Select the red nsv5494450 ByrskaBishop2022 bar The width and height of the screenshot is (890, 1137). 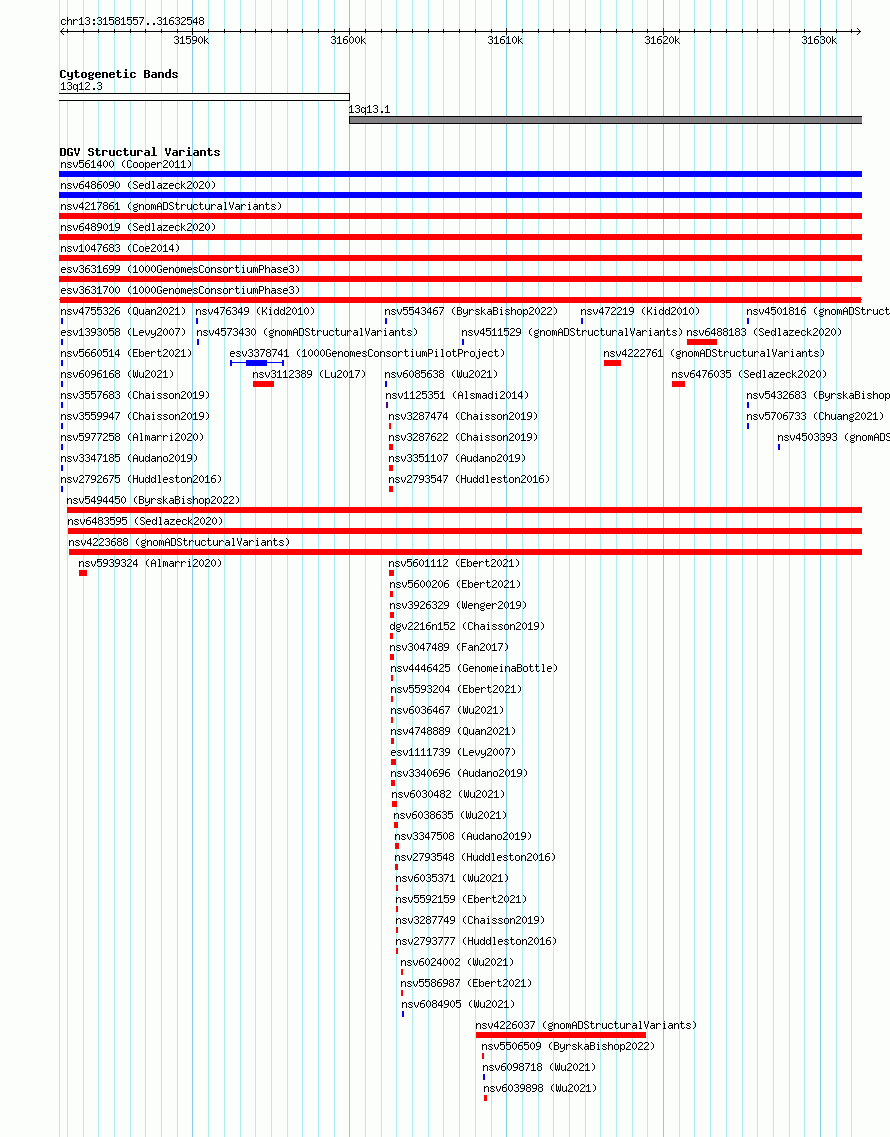pyautogui.click(x=464, y=510)
